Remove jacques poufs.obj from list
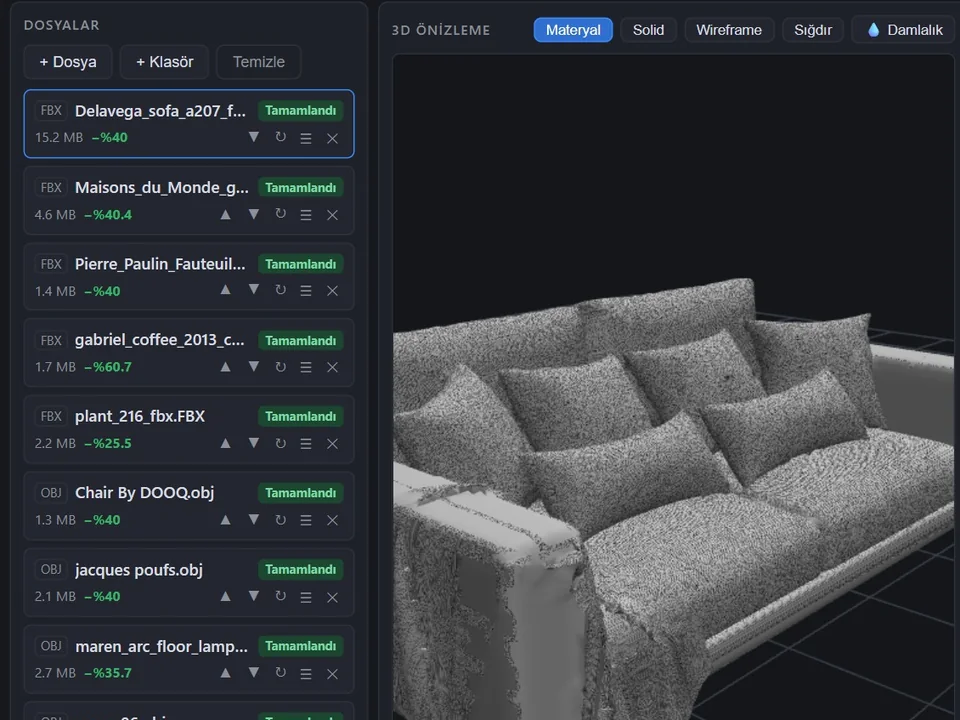The height and width of the screenshot is (720, 960). (332, 597)
